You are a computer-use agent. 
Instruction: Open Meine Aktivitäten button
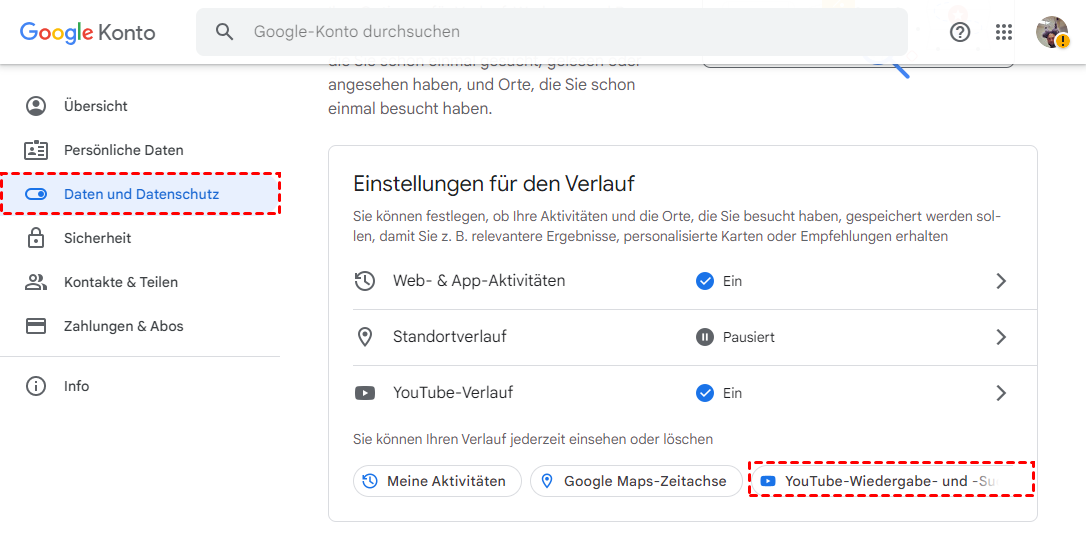coord(437,481)
